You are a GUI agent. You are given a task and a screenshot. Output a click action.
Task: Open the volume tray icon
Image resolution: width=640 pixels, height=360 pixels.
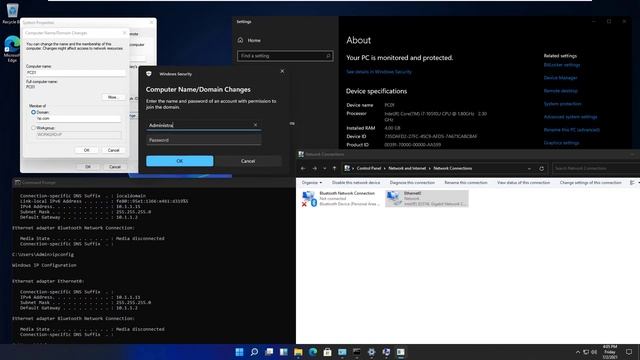[594, 352]
